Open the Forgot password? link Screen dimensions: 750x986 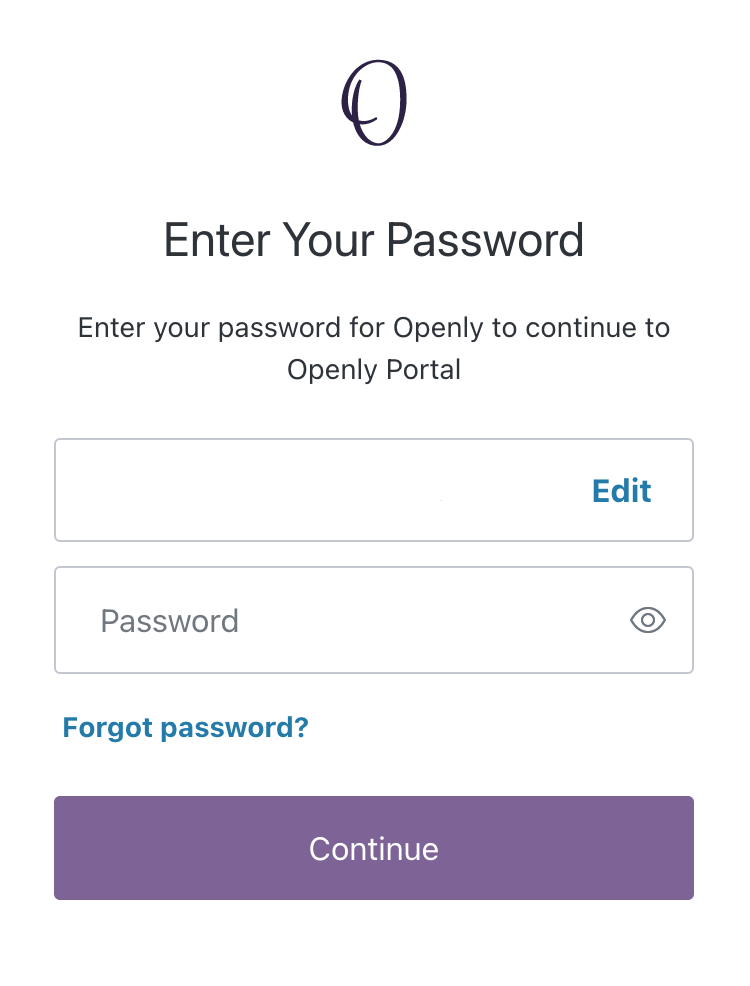click(186, 727)
